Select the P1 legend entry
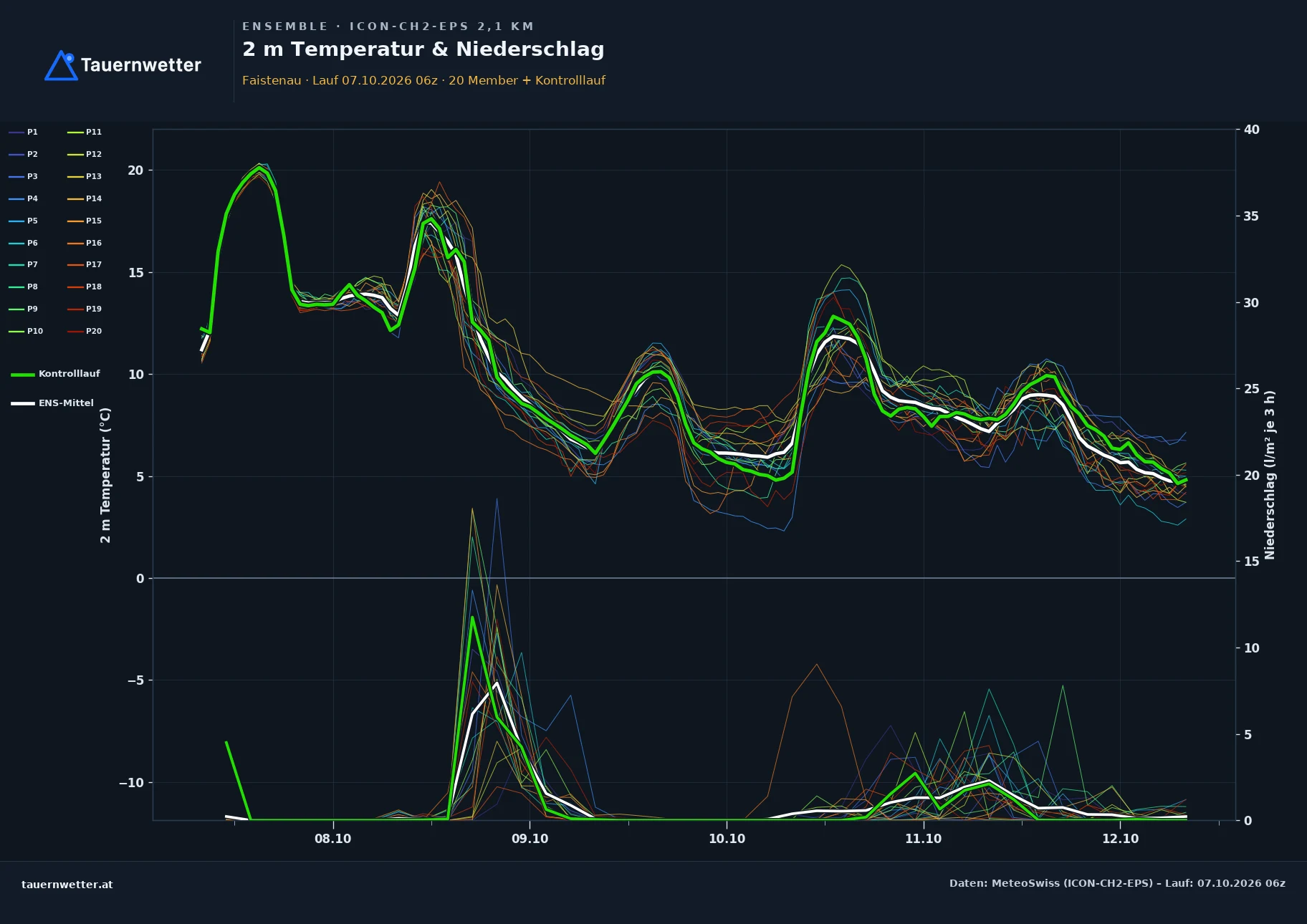This screenshot has width=1307, height=924. point(23,132)
